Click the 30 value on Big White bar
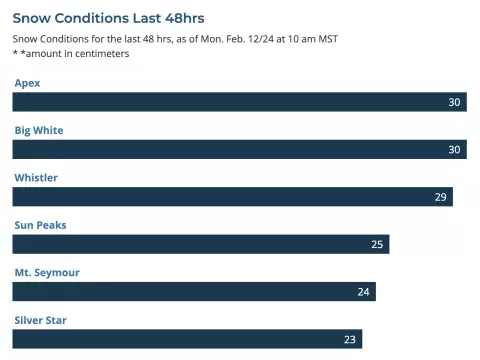Screen dimensions: 480x360 [454, 150]
